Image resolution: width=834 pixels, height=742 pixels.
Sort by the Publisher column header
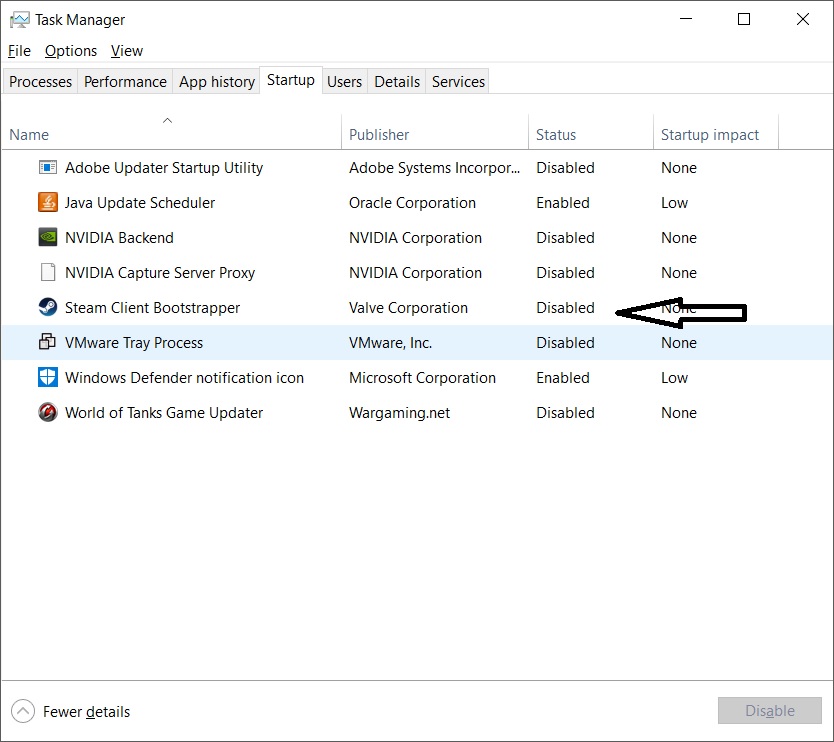point(435,131)
